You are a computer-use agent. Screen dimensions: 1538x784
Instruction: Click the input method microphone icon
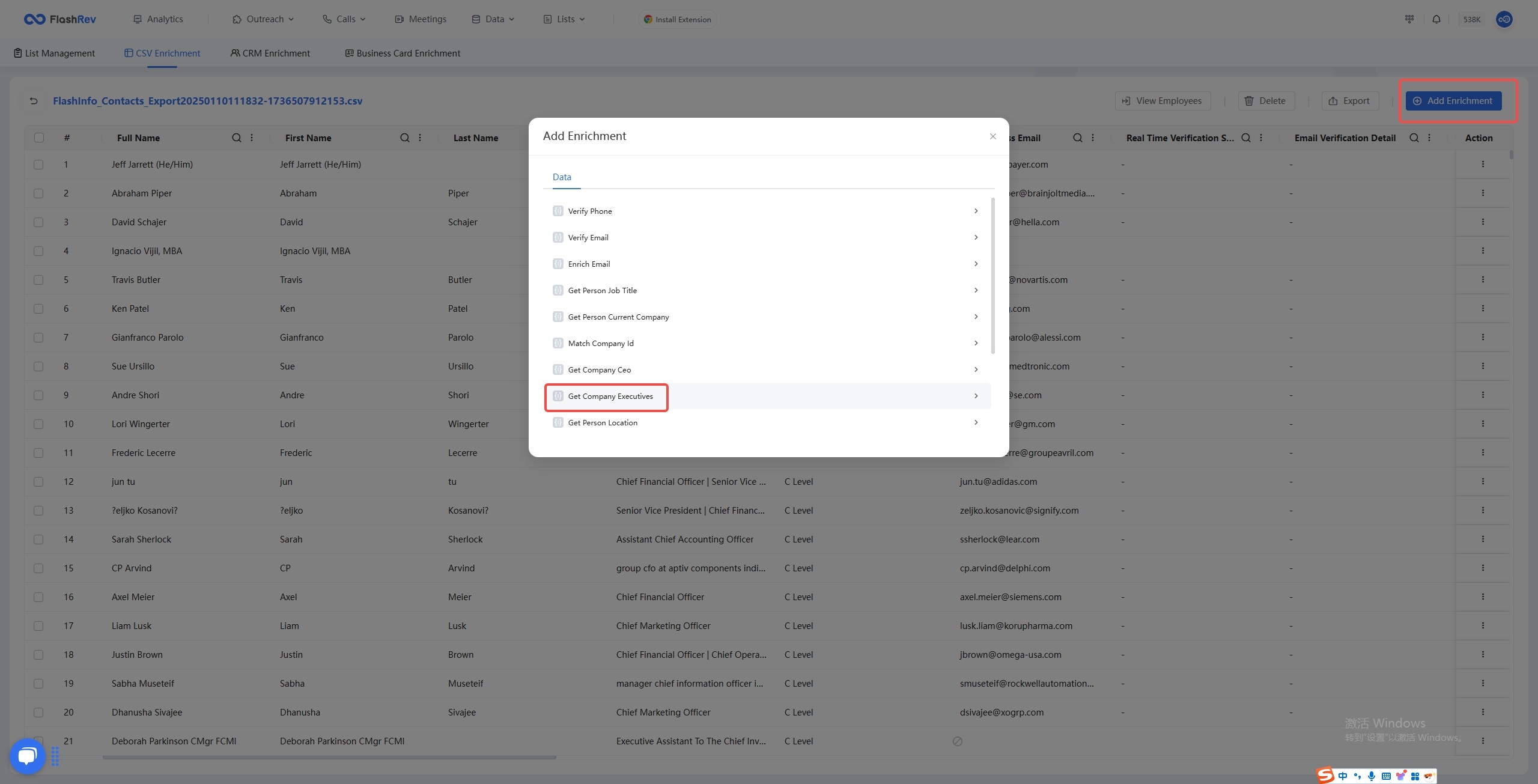(x=1372, y=776)
